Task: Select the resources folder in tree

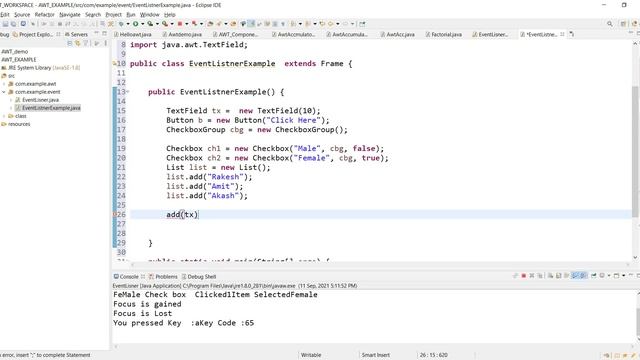Action: click(x=19, y=124)
